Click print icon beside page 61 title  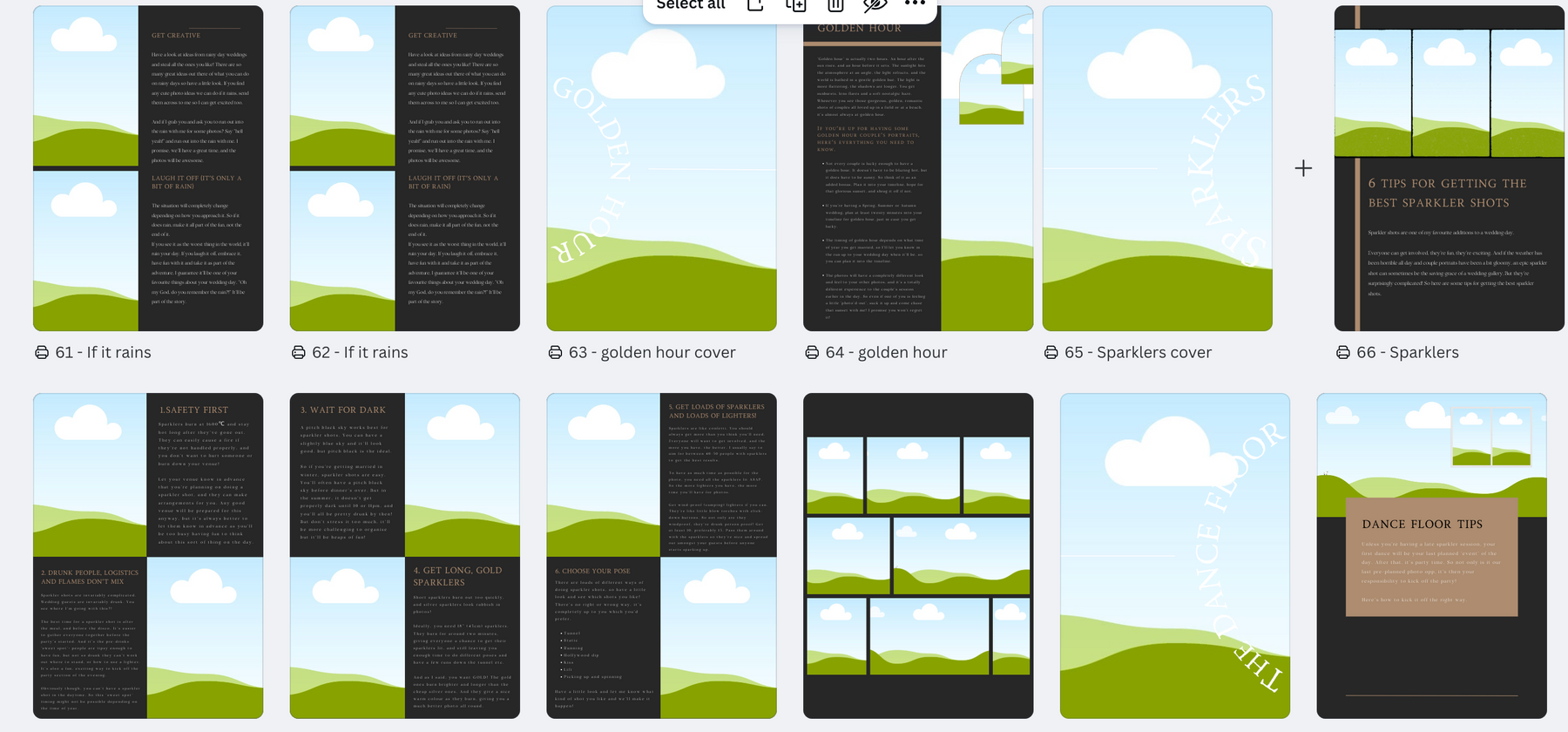pyautogui.click(x=42, y=353)
